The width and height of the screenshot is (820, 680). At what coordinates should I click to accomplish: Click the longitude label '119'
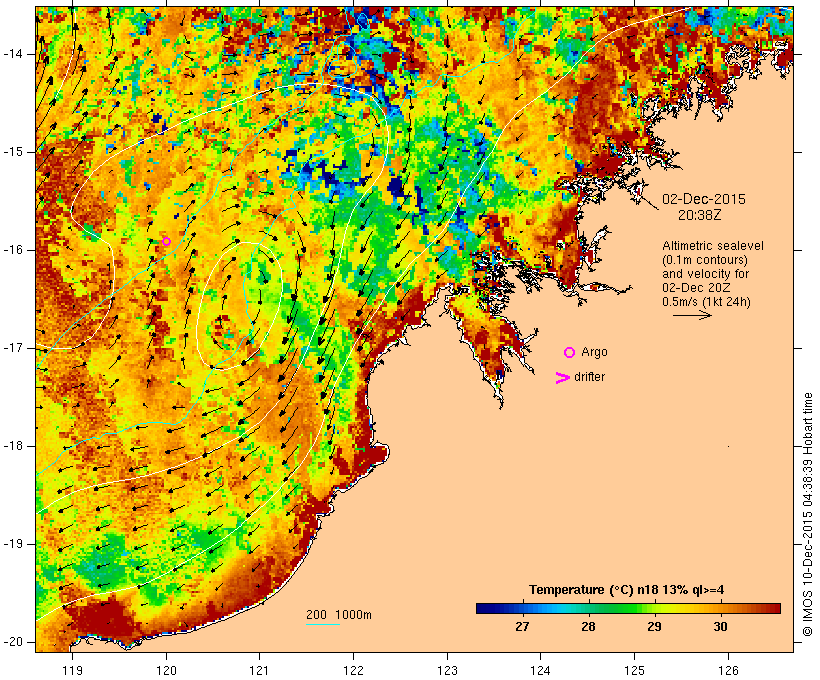(72, 670)
